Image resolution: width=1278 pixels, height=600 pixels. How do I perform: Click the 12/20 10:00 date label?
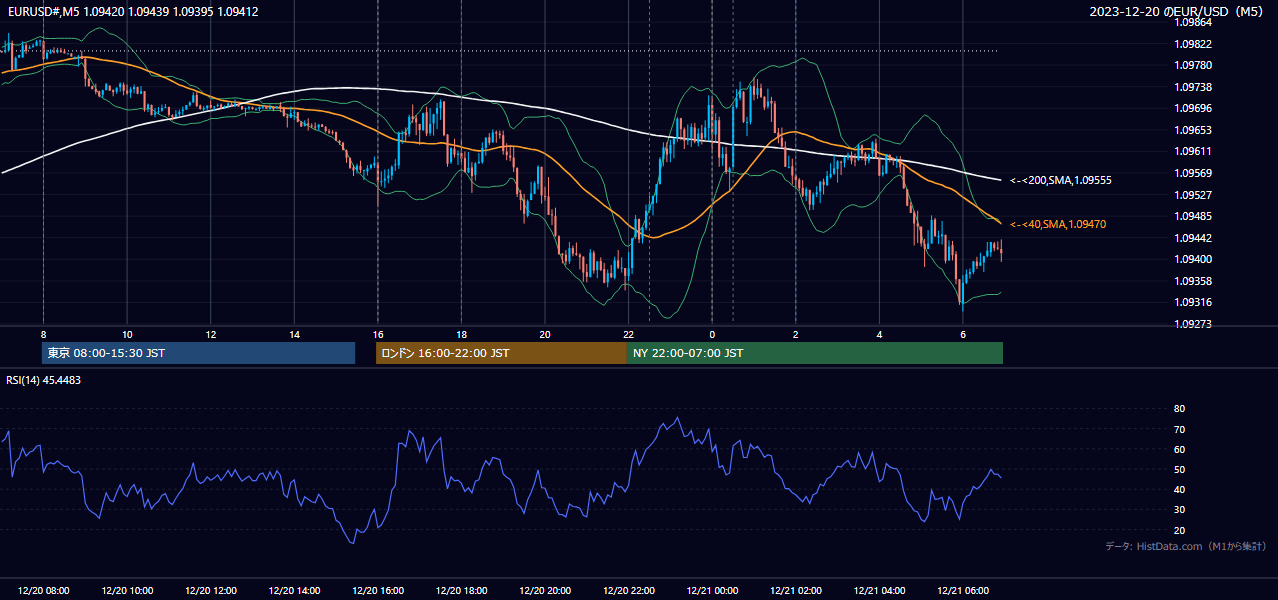127,591
